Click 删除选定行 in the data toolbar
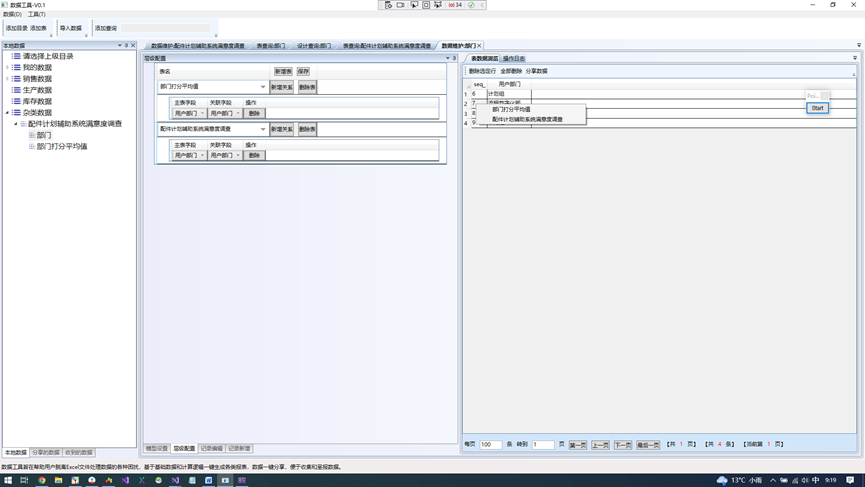This screenshot has height=487, width=865. point(482,71)
